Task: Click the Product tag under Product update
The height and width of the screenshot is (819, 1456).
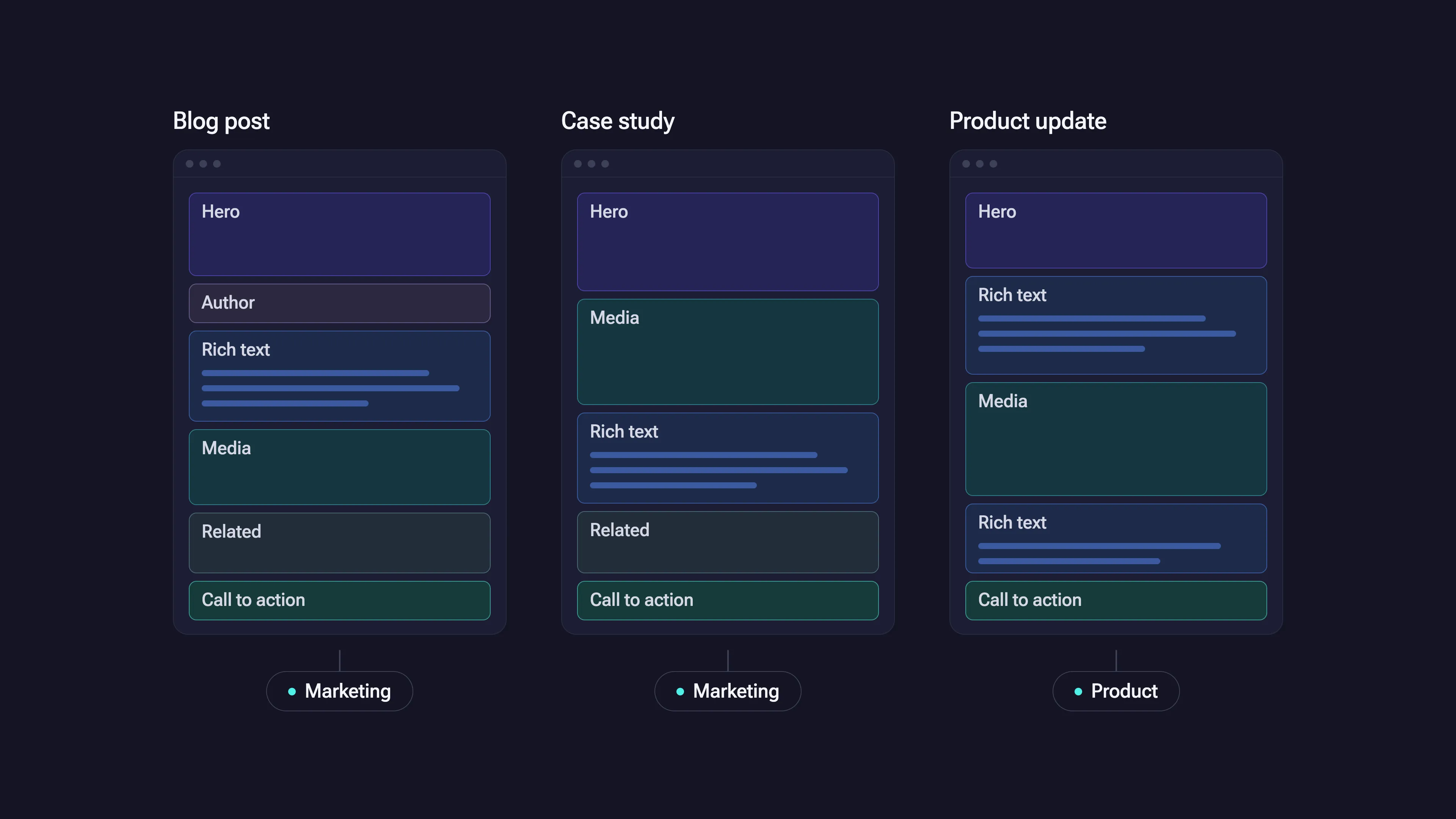Action: 1116,691
